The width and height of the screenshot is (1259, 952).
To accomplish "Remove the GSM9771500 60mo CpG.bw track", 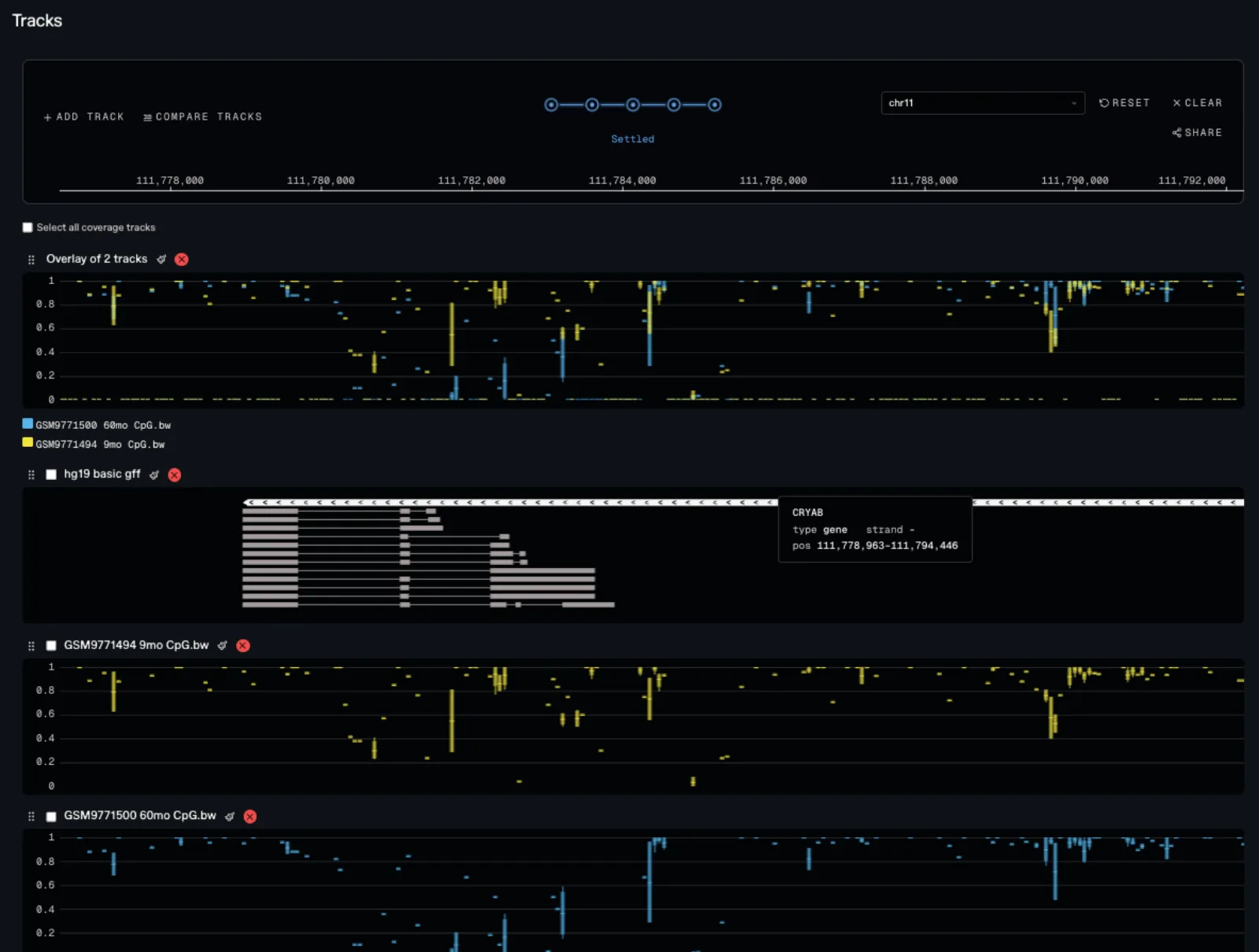I will click(250, 817).
